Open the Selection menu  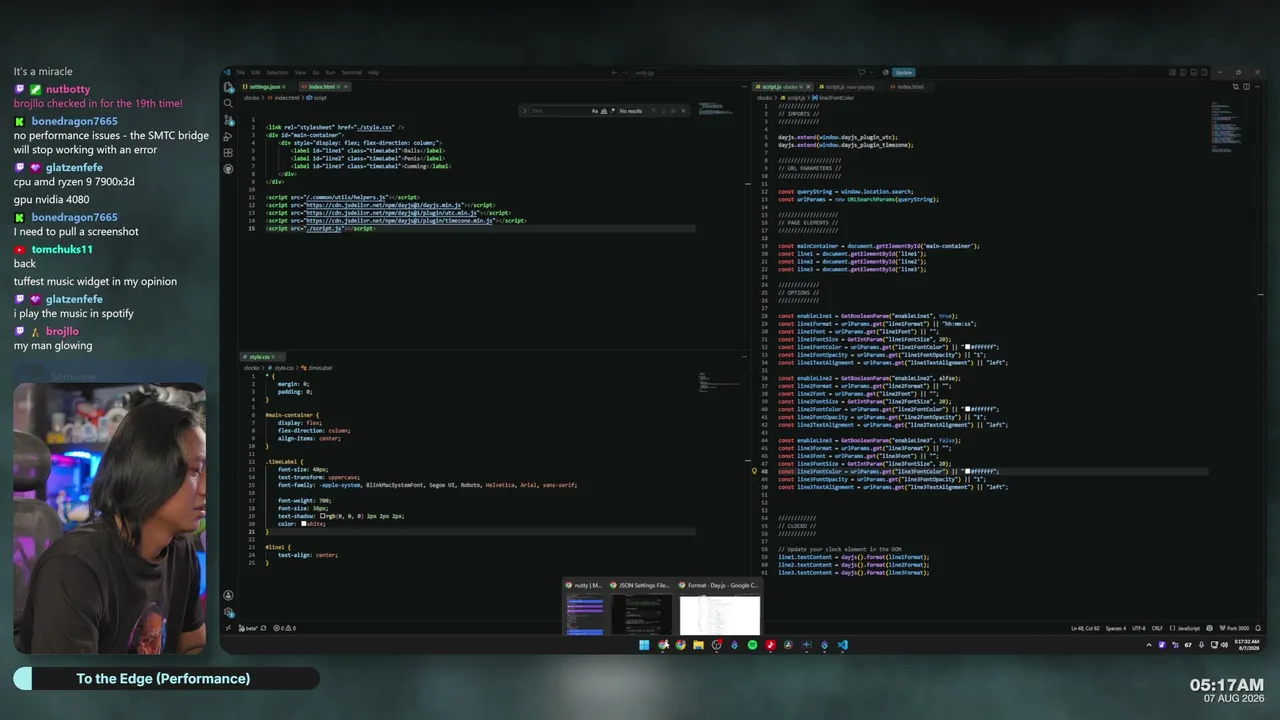[x=277, y=73]
